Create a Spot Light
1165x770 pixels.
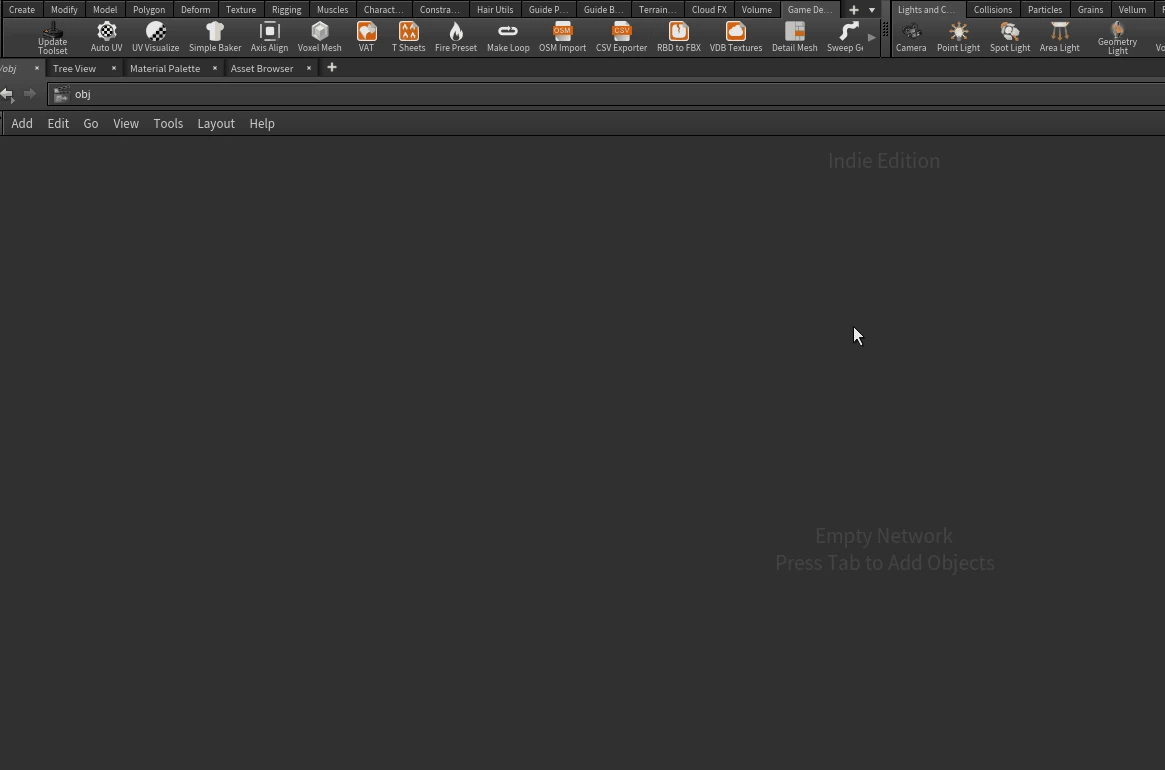[x=1010, y=38]
